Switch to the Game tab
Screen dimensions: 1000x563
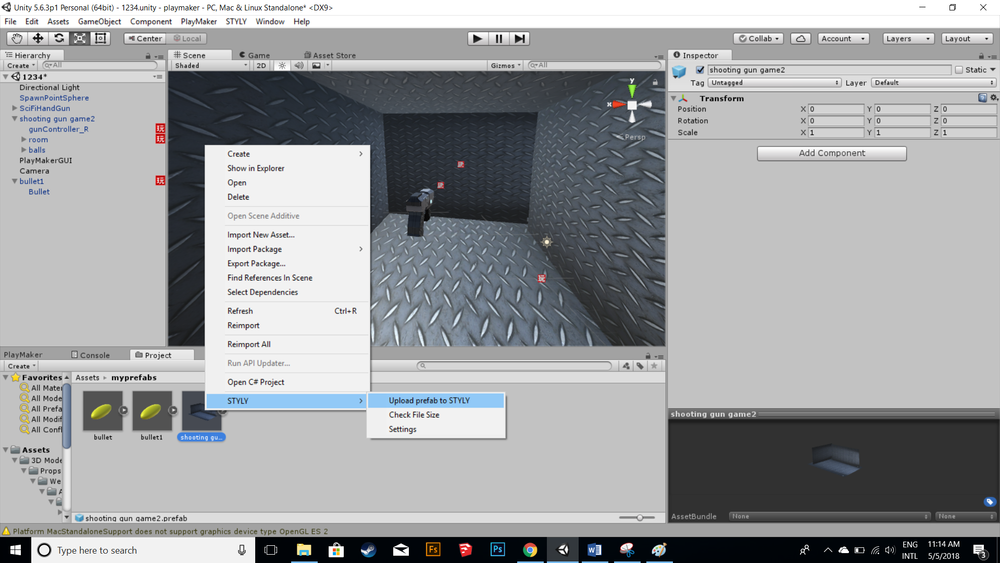[x=254, y=55]
